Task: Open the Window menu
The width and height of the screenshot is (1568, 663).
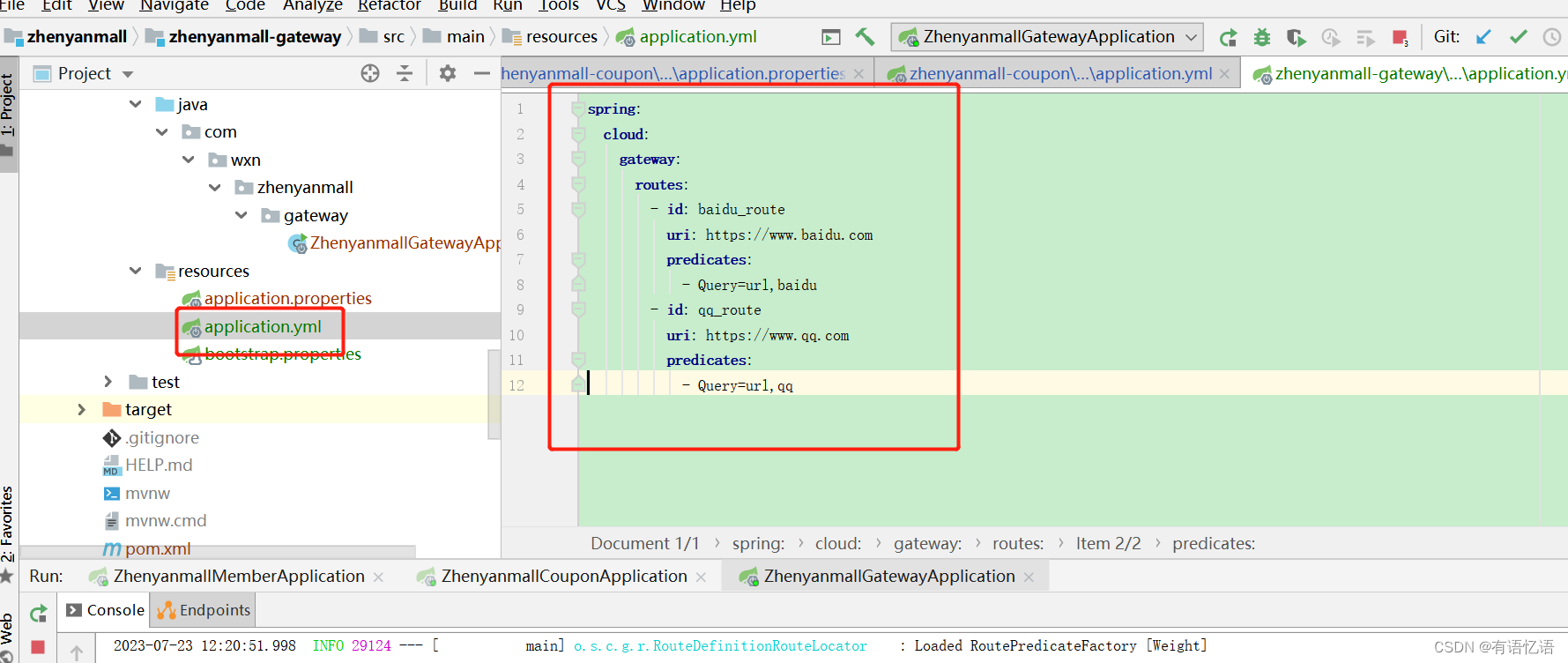Action: [673, 5]
